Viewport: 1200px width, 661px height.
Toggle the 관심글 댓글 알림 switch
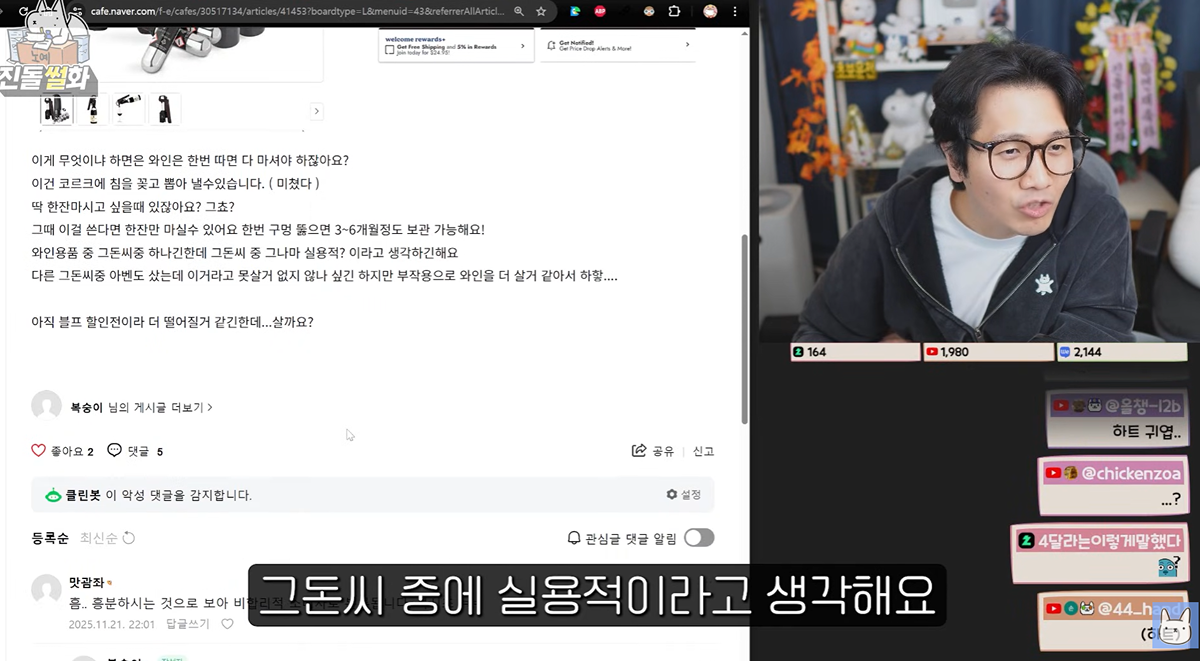coord(699,538)
